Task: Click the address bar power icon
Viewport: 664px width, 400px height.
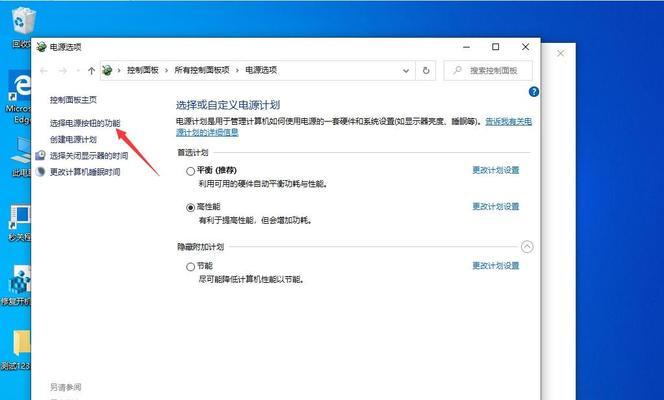Action: click(x=108, y=70)
